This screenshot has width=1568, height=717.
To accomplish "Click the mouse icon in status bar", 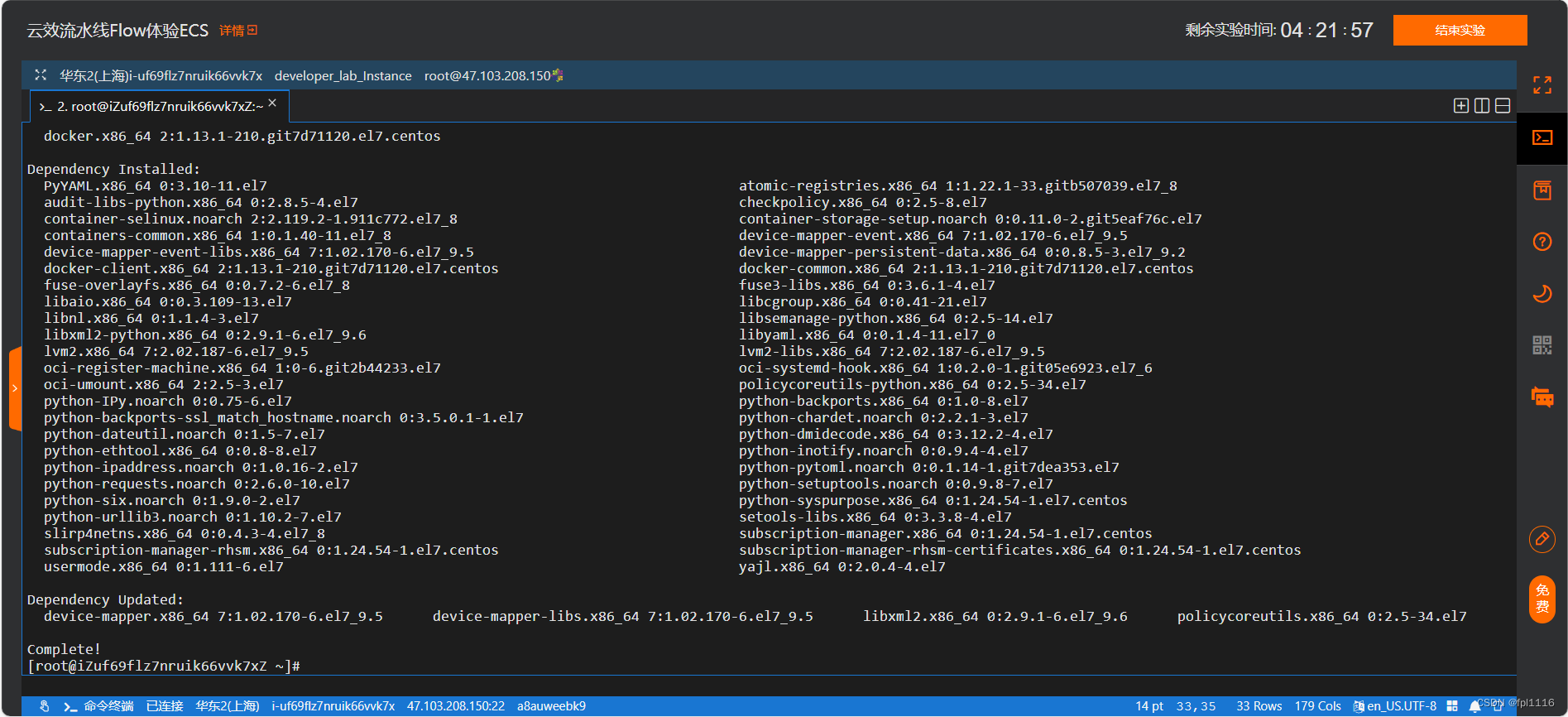I will pos(45,706).
